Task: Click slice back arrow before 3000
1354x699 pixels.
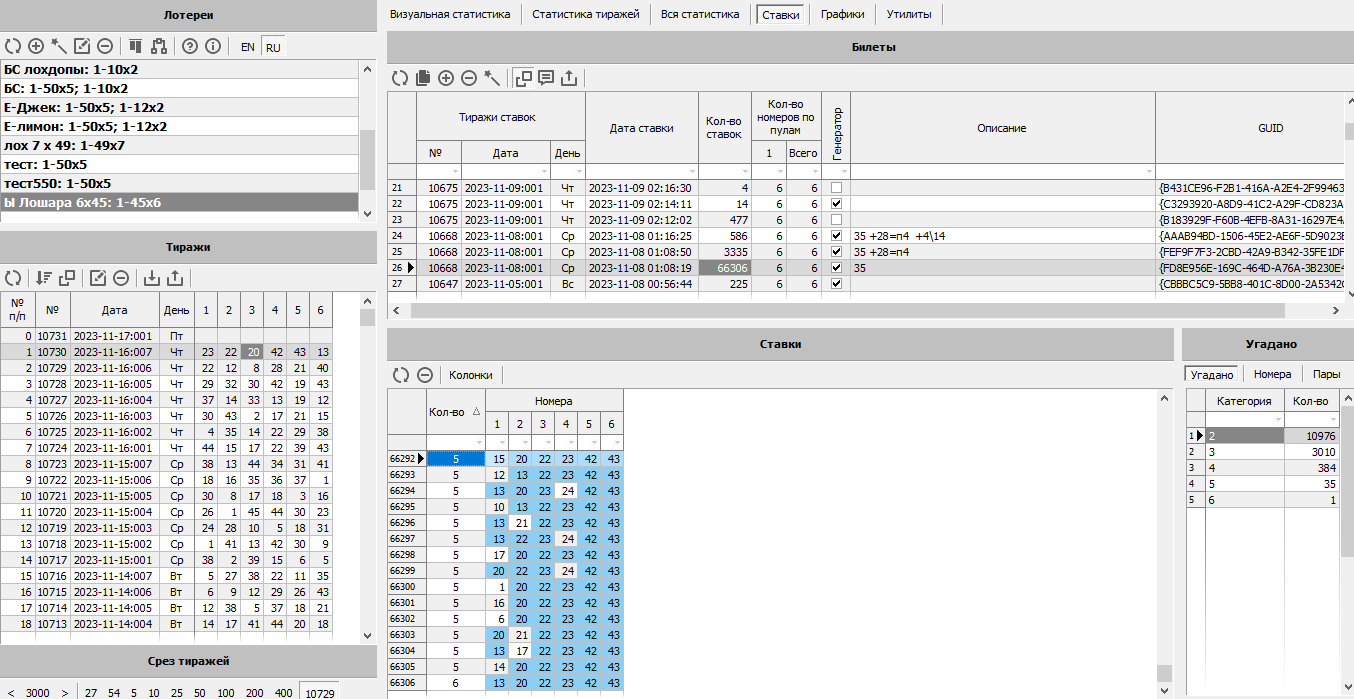Action: [9, 693]
